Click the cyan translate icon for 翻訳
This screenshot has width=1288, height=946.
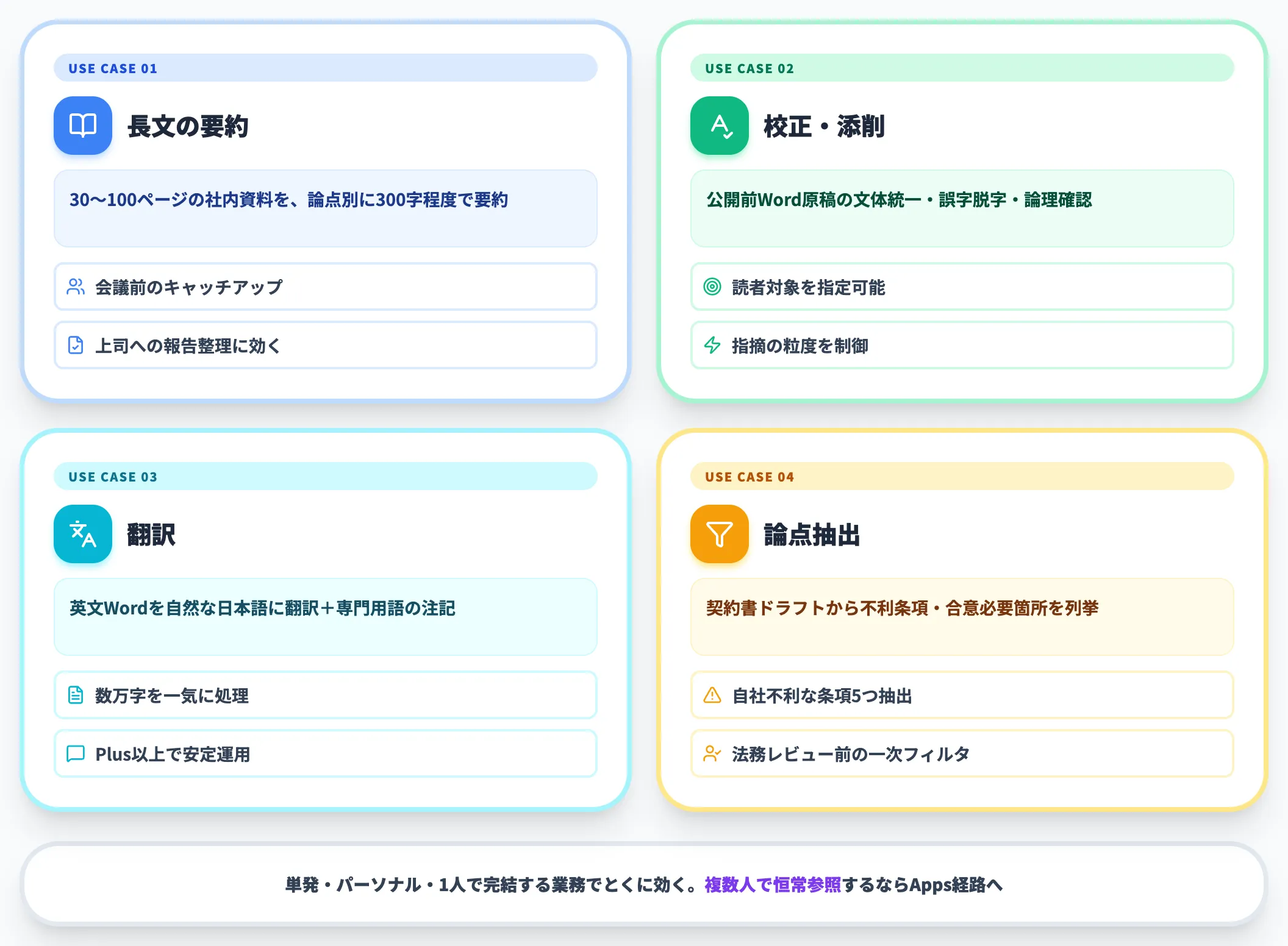tap(83, 534)
